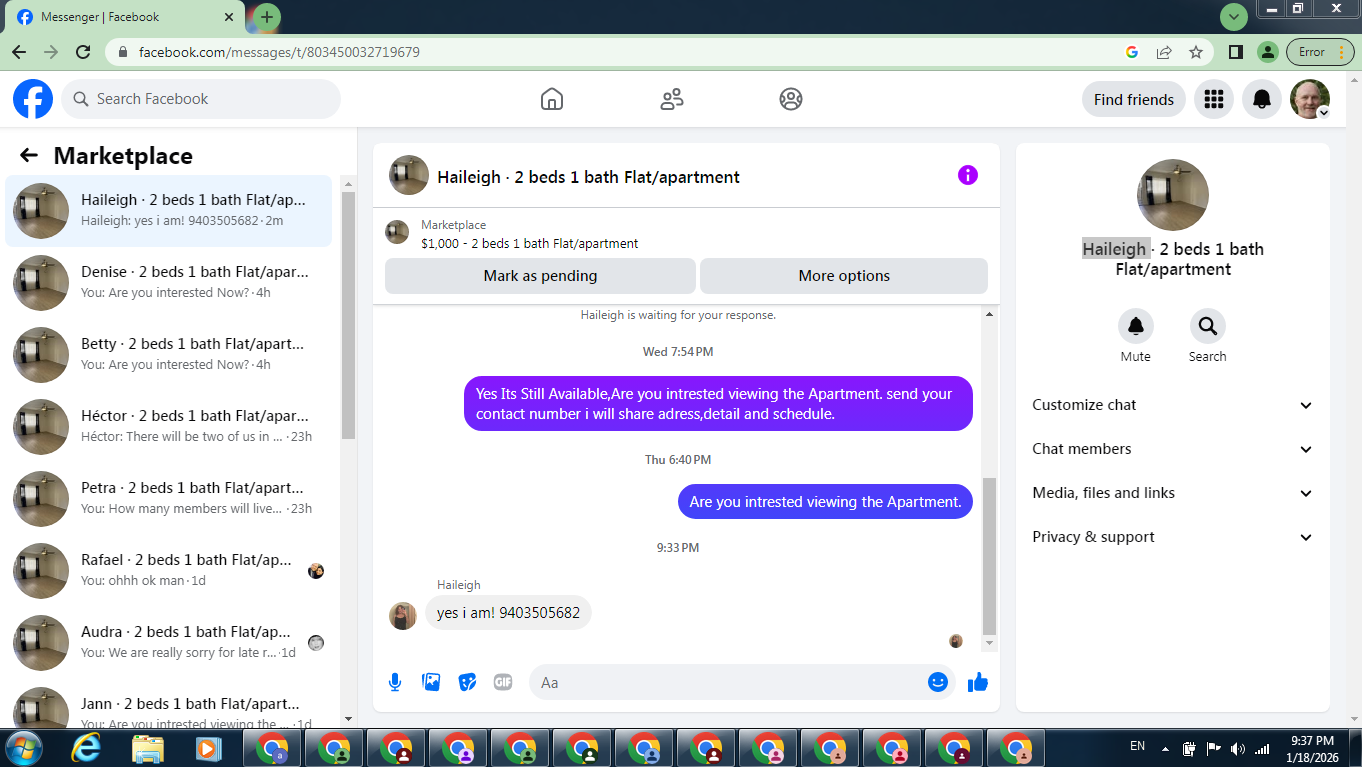Share this page icon in address bar

pyautogui.click(x=1164, y=52)
